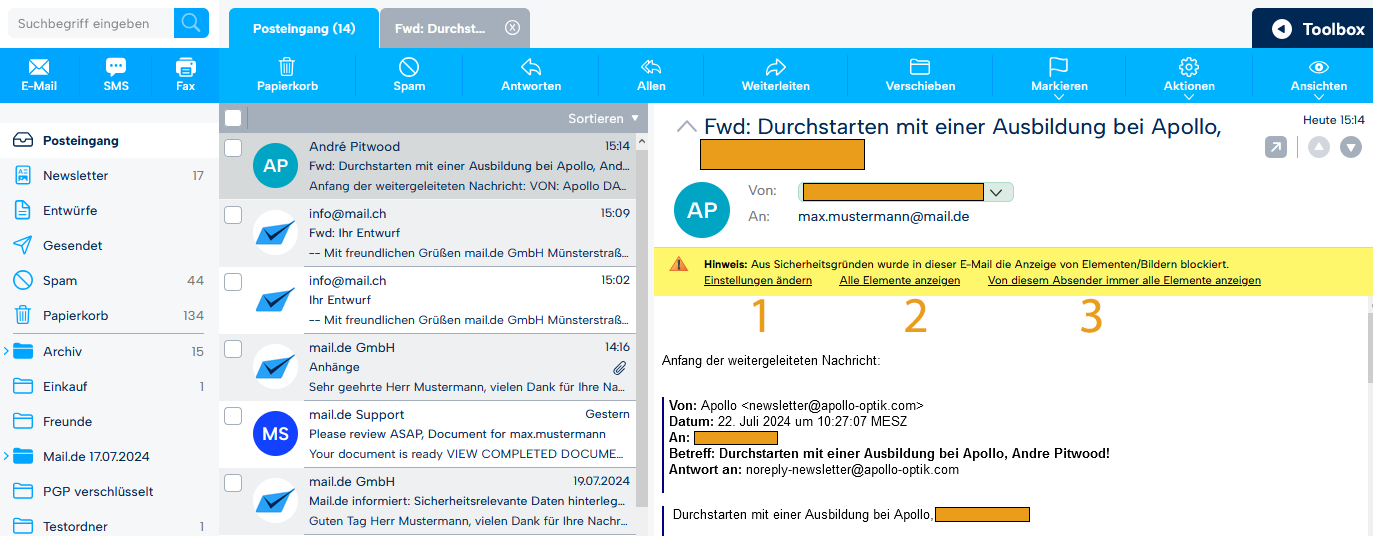Collapse the email header chevron

click(x=686, y=126)
